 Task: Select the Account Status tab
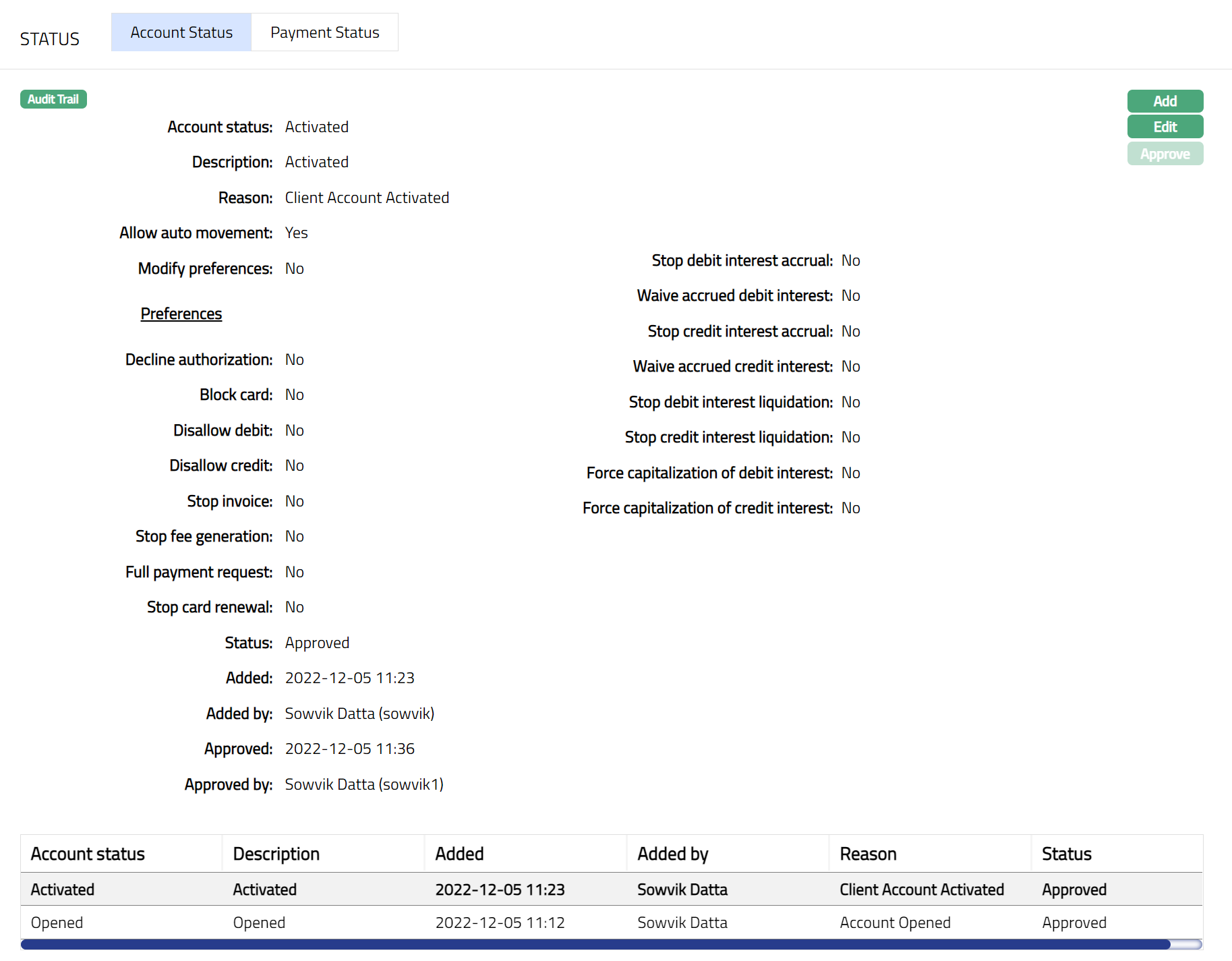coord(181,32)
